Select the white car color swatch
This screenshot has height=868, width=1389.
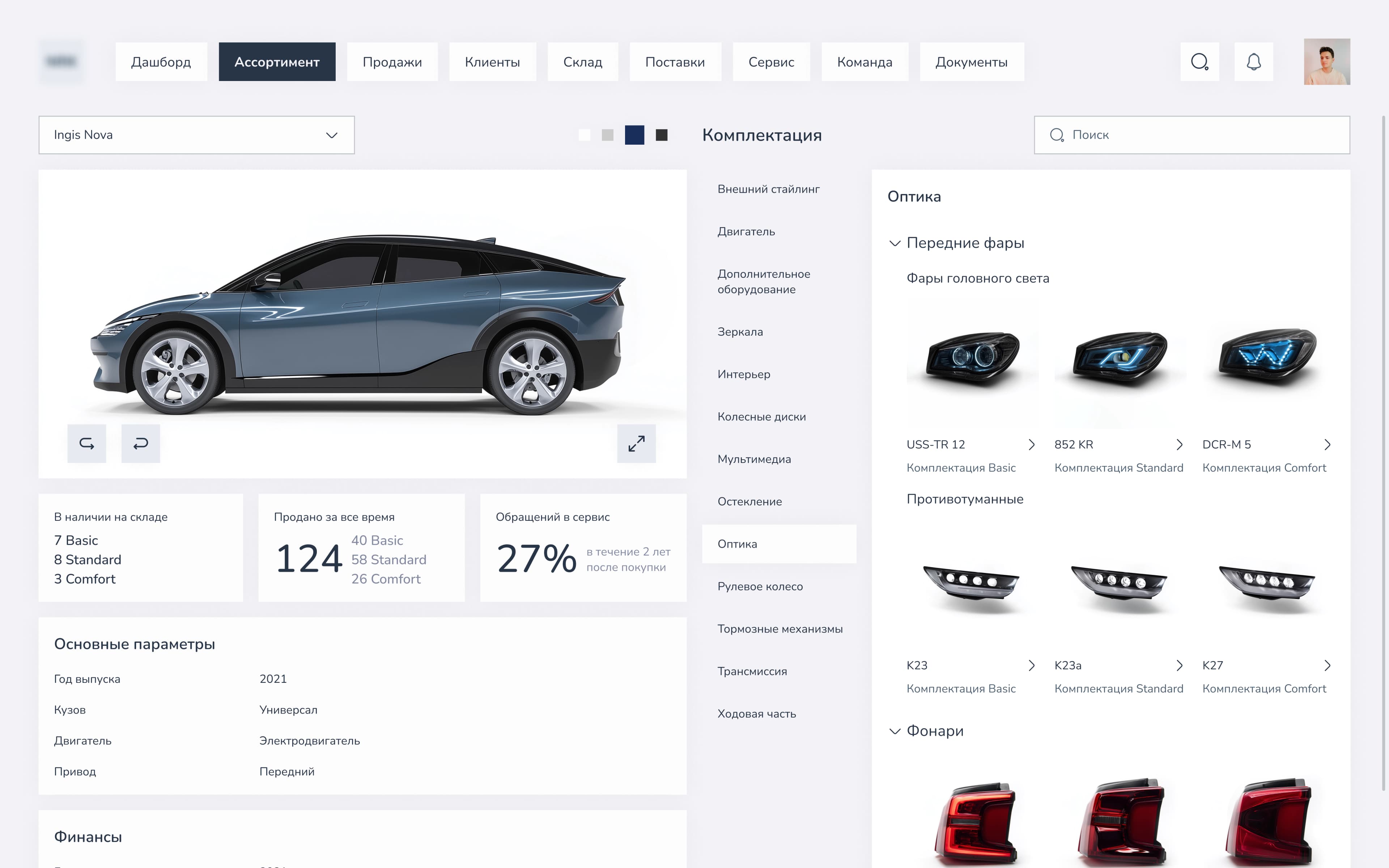(x=585, y=135)
